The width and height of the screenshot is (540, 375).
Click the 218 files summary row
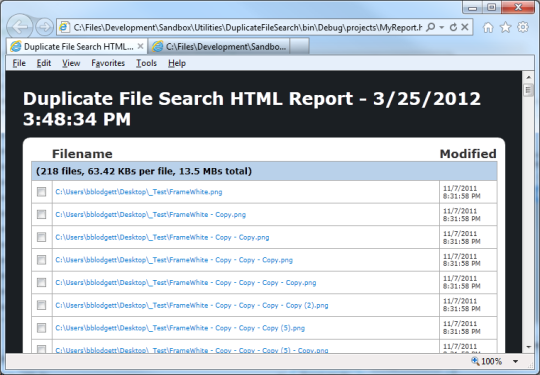click(264, 171)
